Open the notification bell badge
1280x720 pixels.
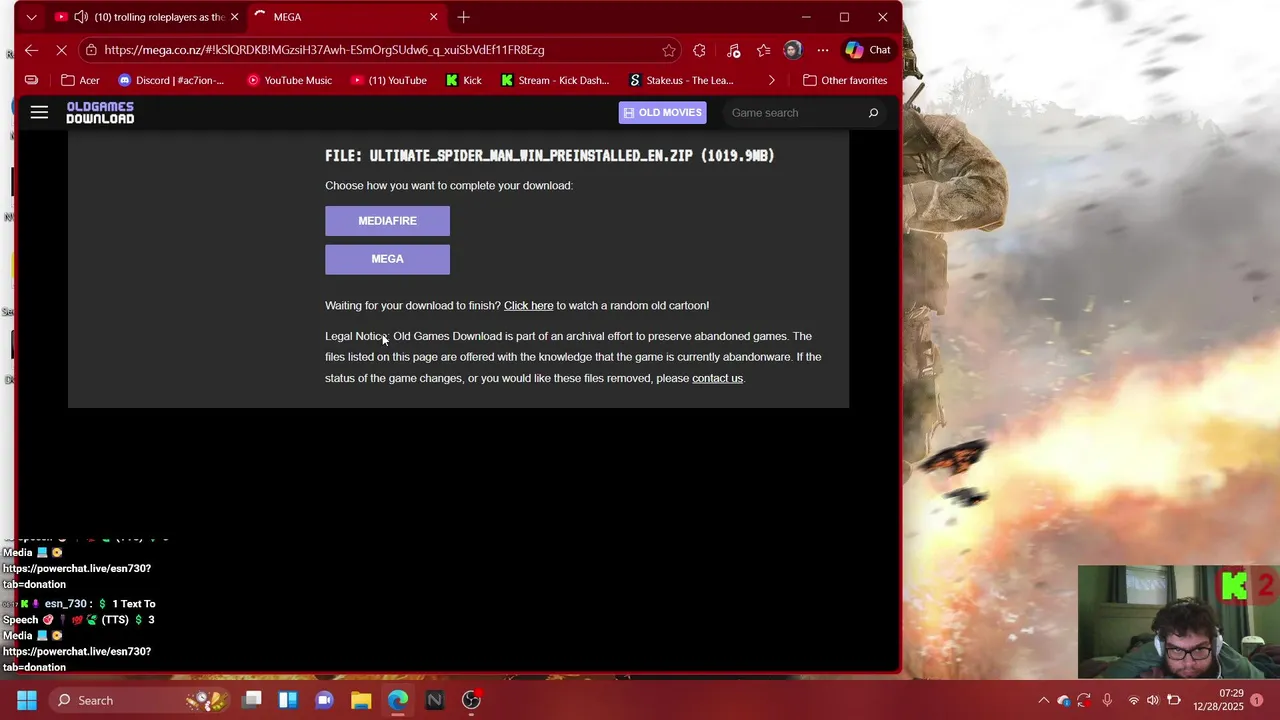point(1257,700)
